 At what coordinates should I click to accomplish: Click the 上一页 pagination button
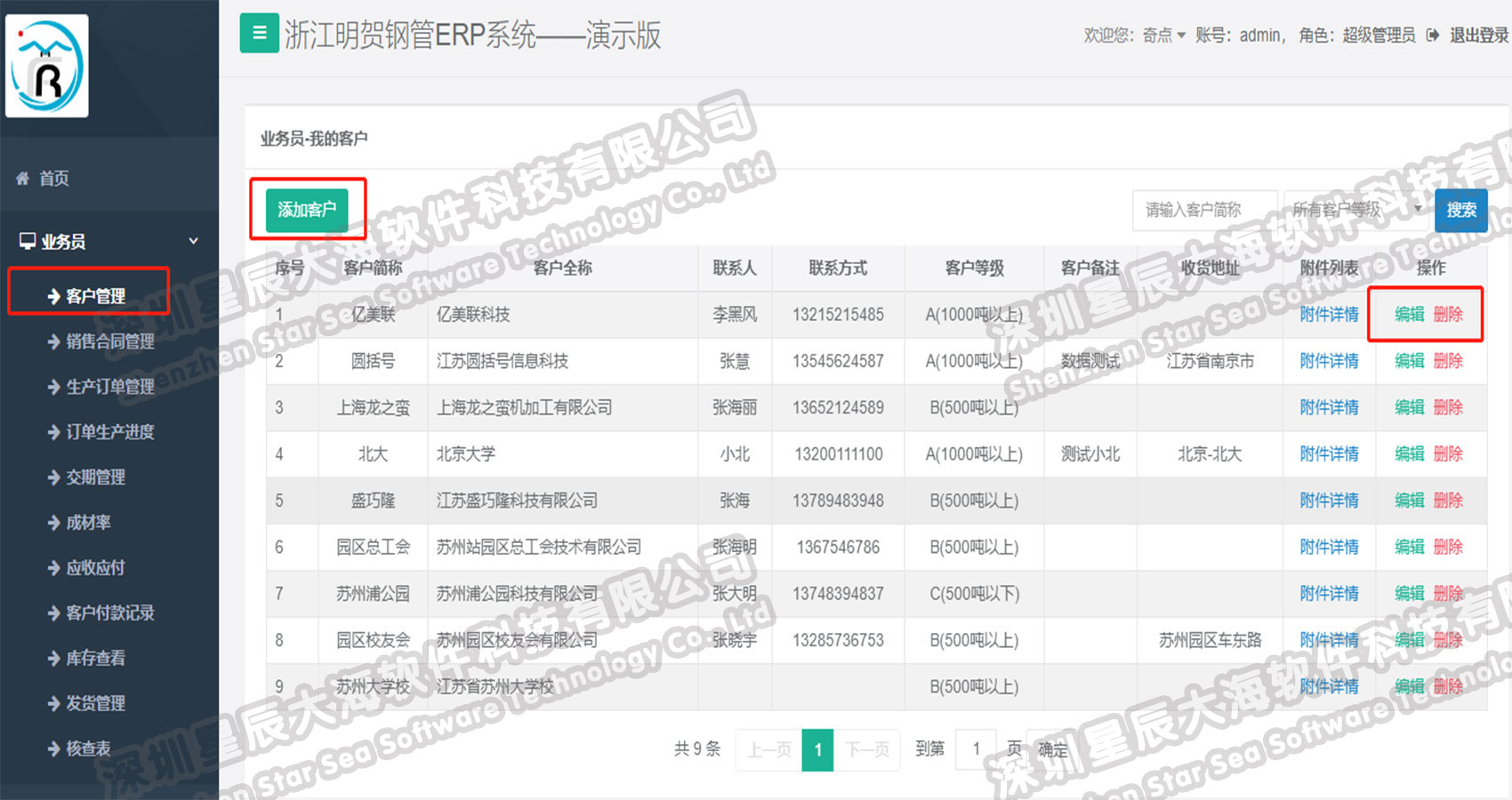point(769,749)
